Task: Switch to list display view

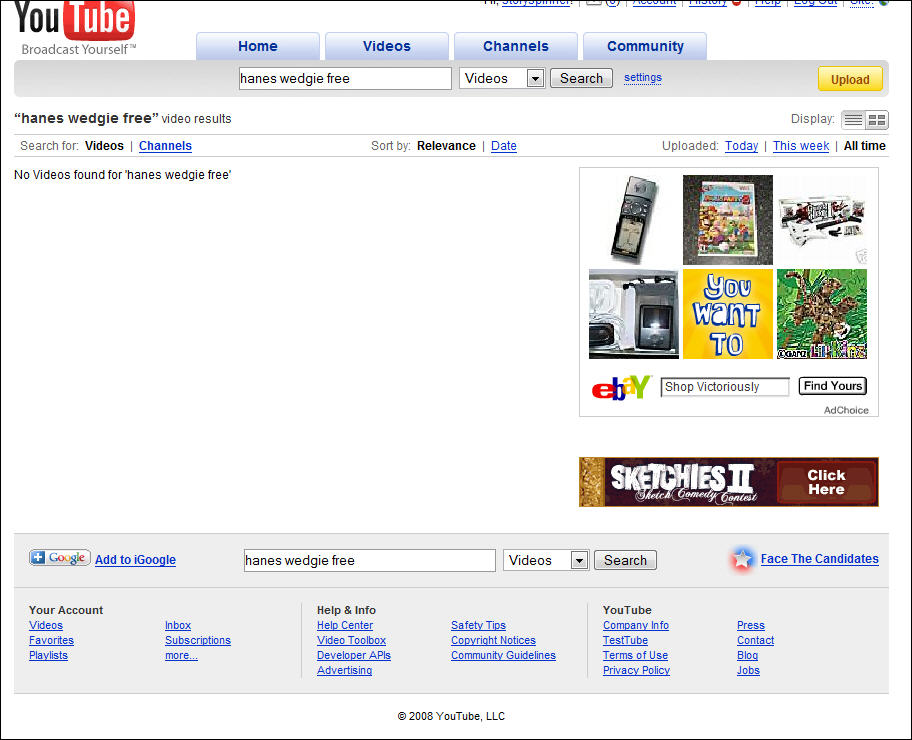Action: [853, 120]
